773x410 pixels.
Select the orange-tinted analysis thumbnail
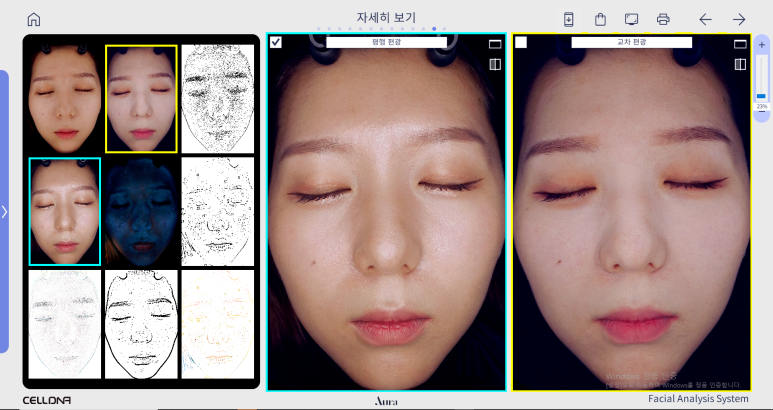pos(217,324)
